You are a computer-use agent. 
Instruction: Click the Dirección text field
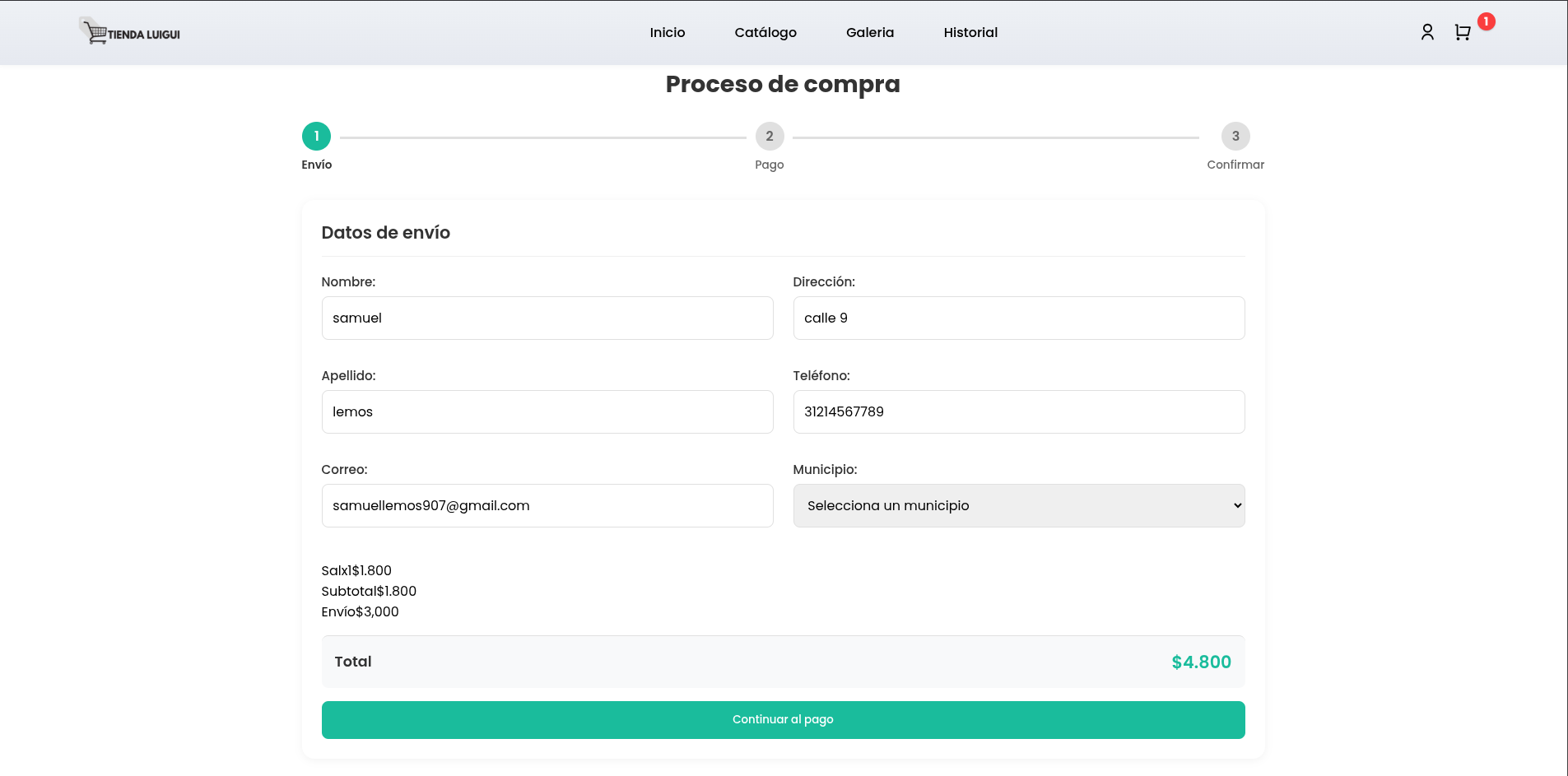[1018, 318]
